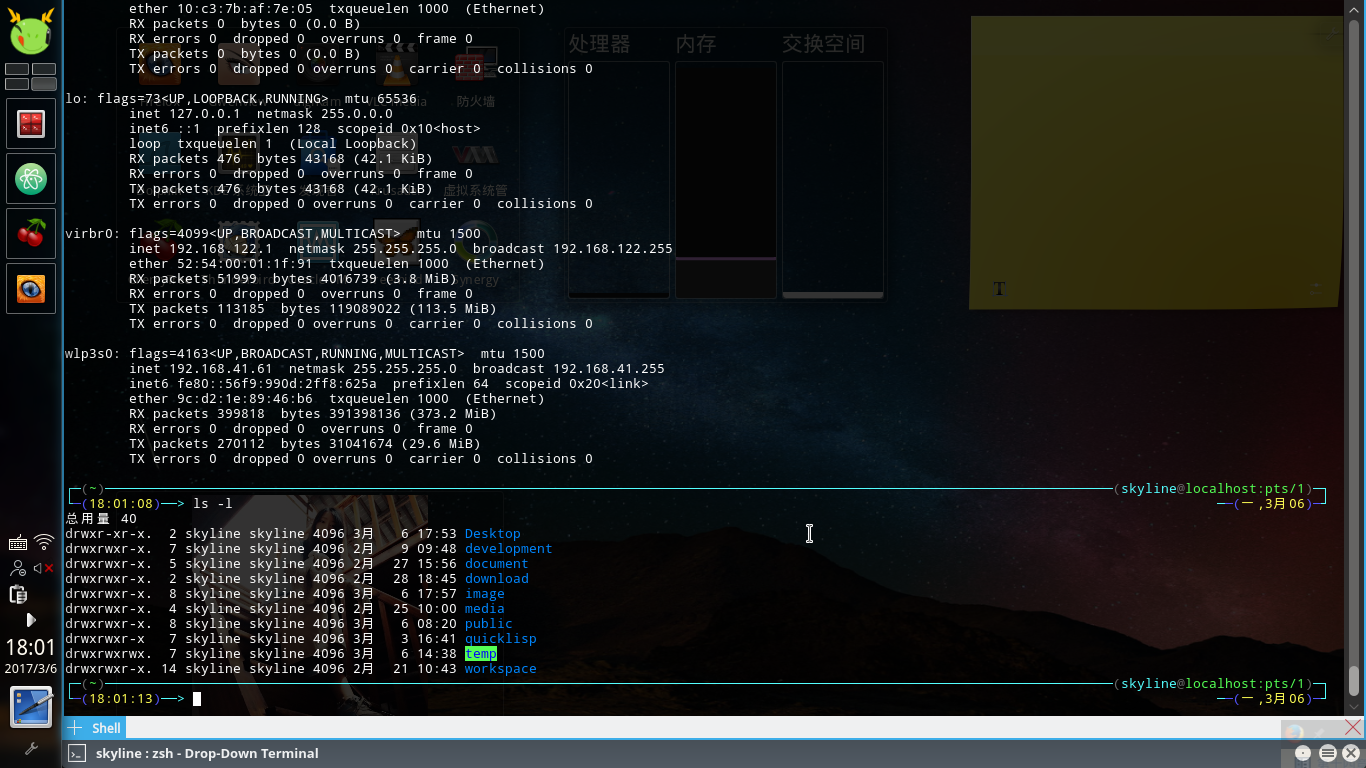Click the virbr0 interface name

tap(89, 234)
